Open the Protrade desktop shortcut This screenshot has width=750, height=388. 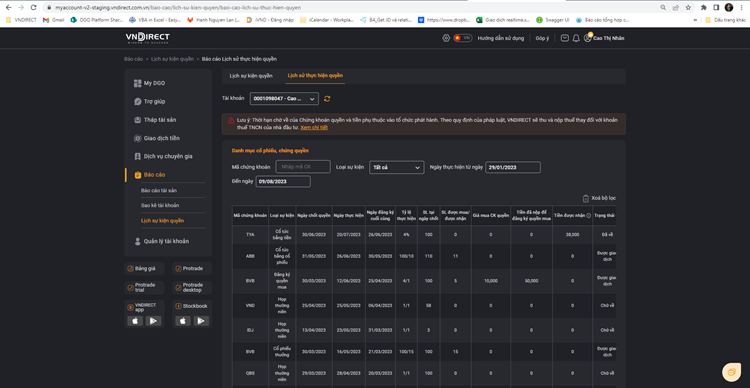tap(192, 288)
